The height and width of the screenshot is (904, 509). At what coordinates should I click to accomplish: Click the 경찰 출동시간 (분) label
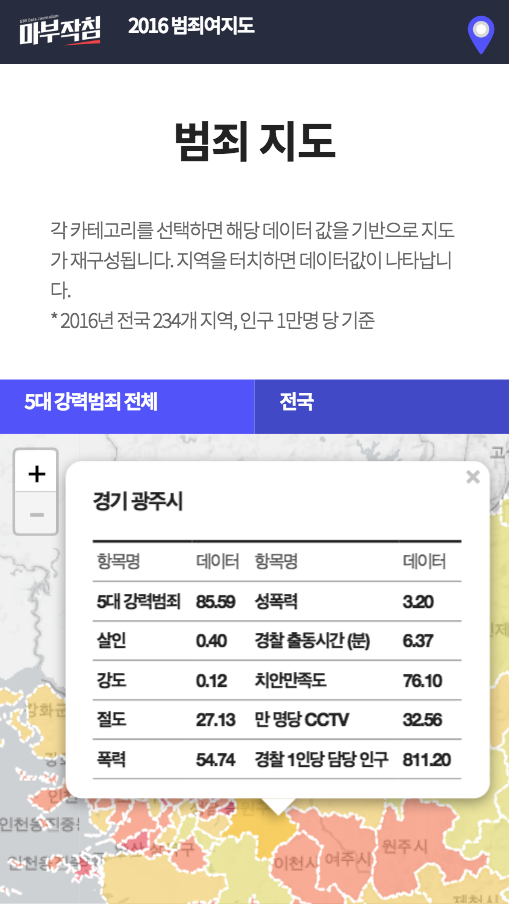[312, 641]
